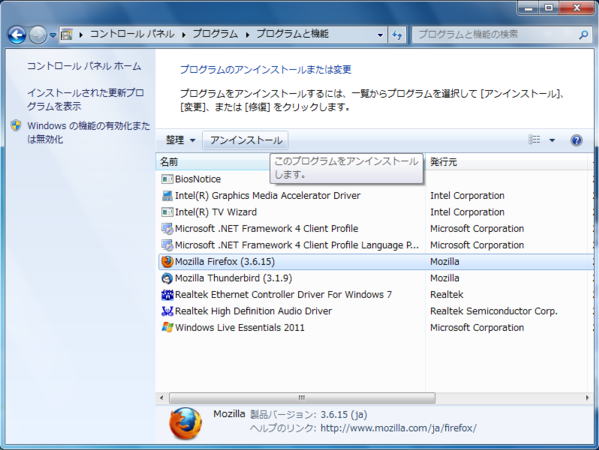Select .NET Framework 4 Client Profile Language P...

pyautogui.click(x=297, y=245)
